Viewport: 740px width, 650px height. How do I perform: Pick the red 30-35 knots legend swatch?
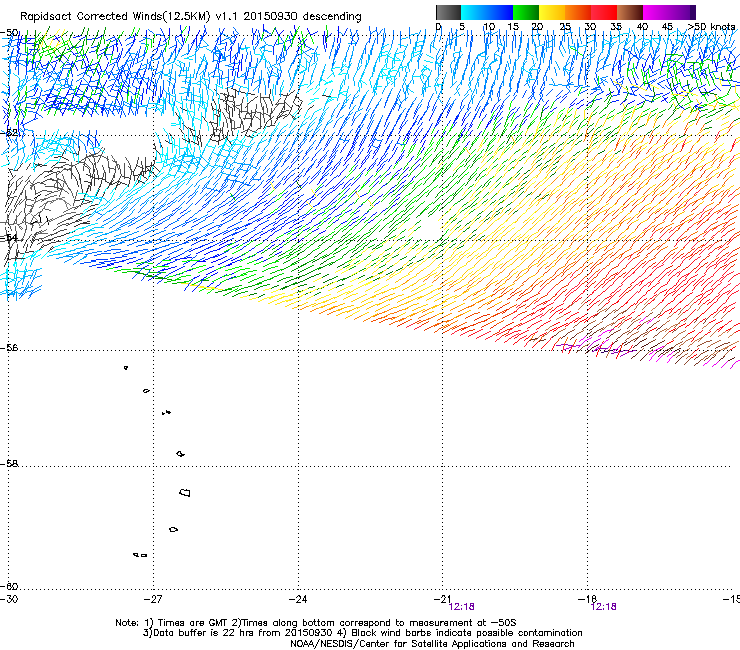[604, 12]
